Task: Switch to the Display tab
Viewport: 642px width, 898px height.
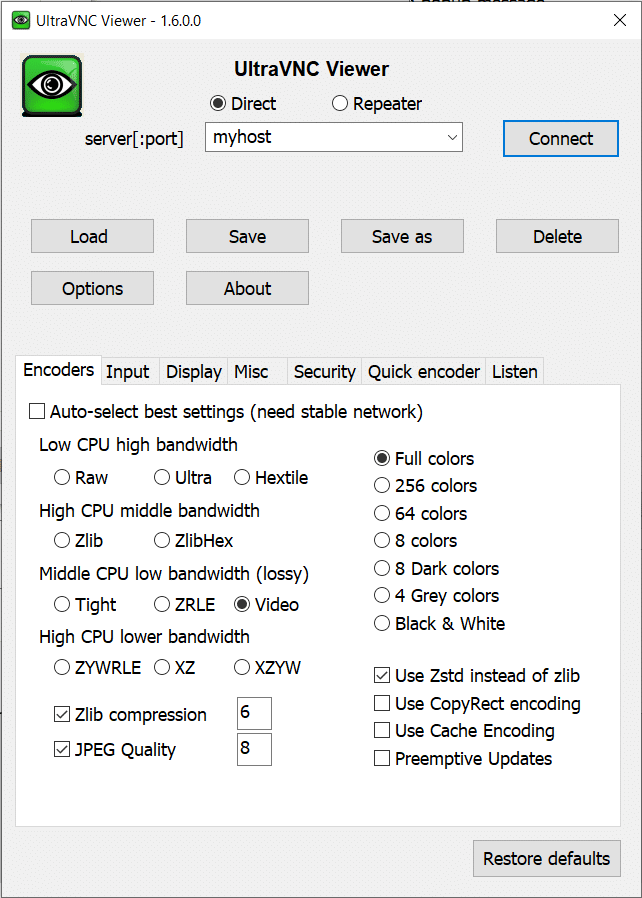Action: 194,372
